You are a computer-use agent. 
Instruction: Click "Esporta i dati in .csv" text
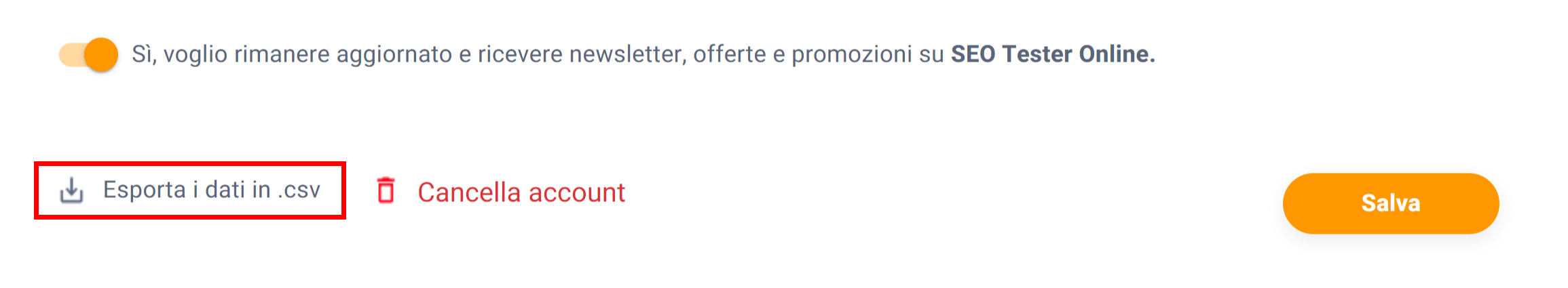[211, 190]
